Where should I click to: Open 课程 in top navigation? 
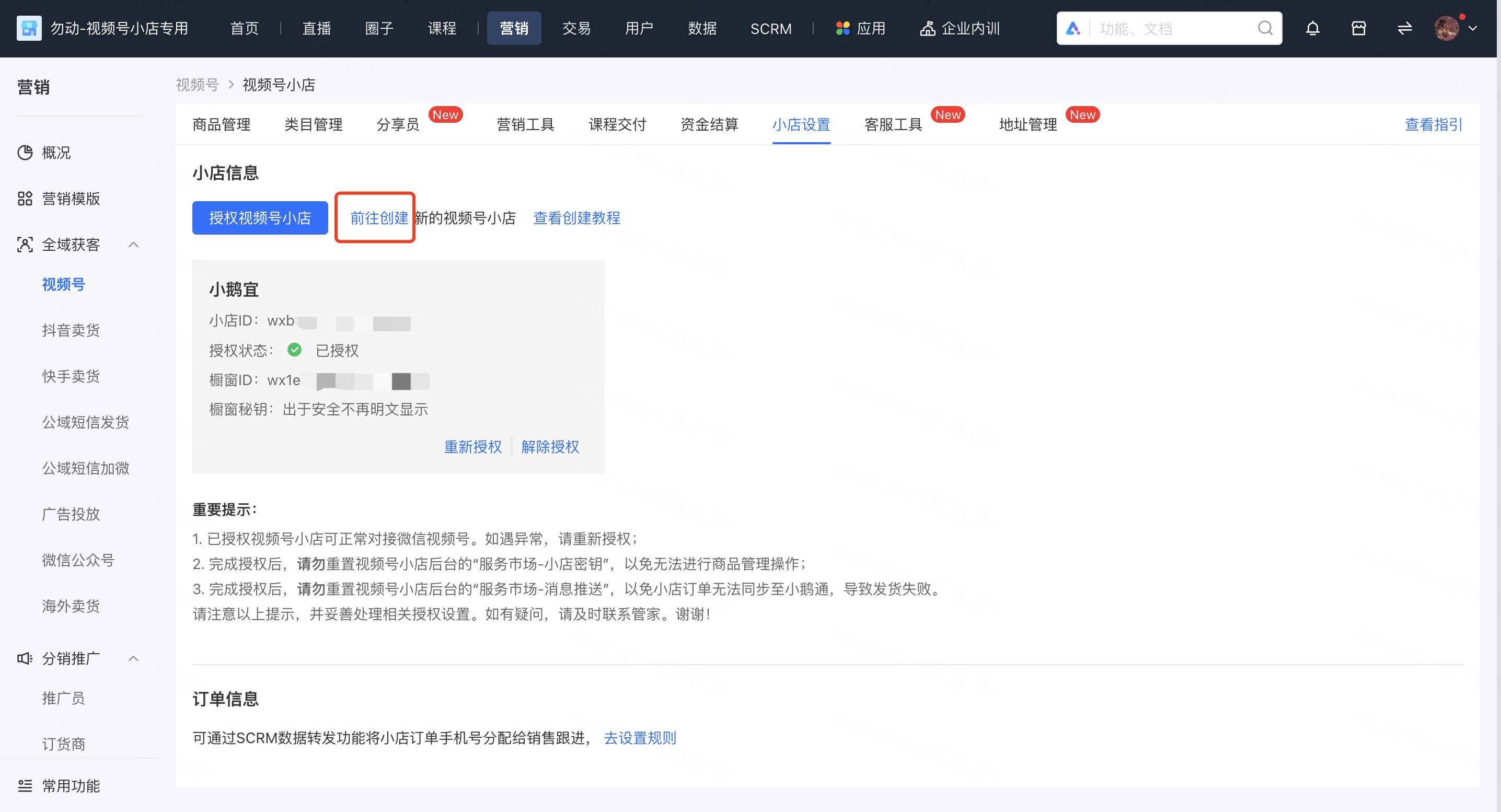442,28
